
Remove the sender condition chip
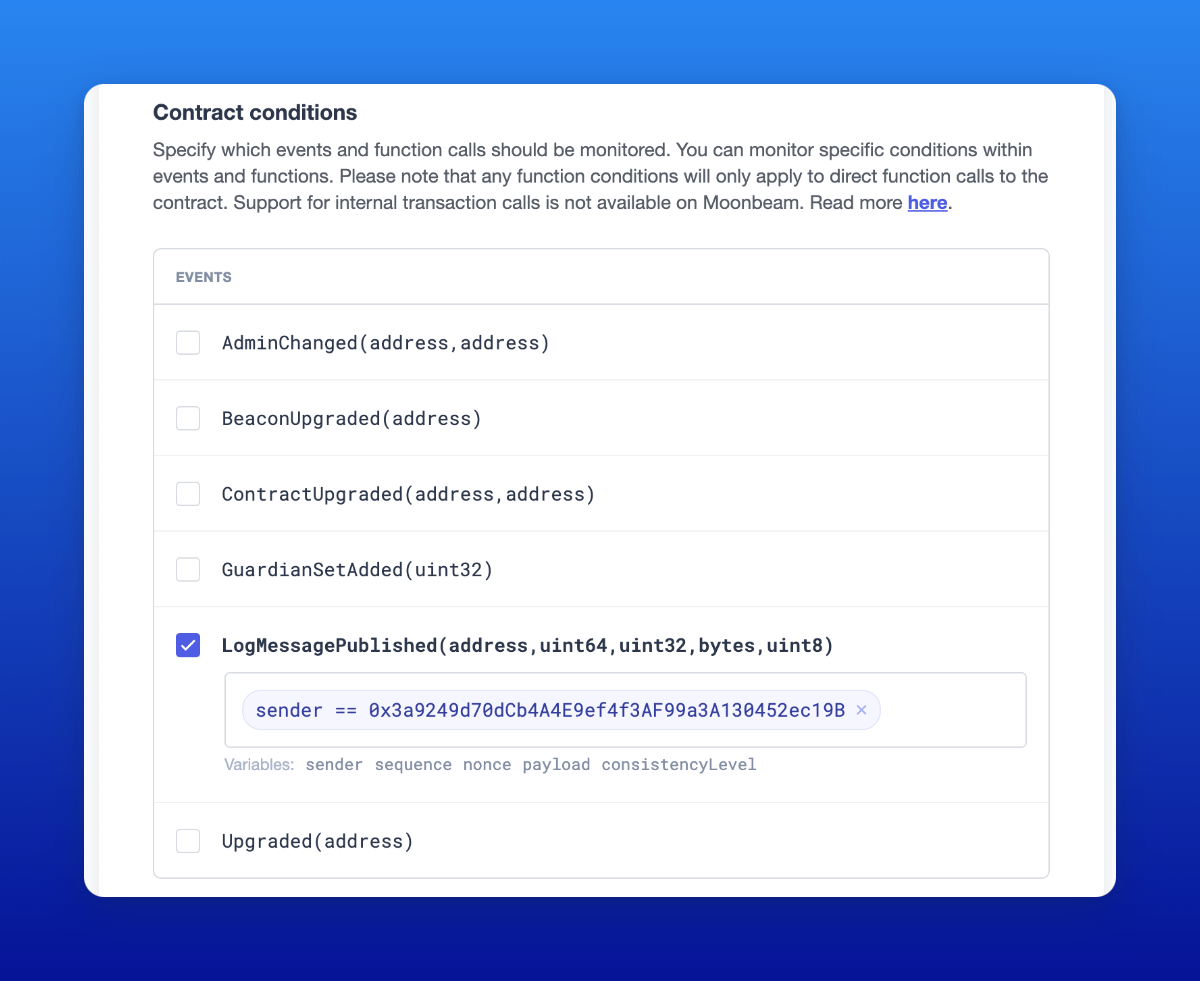click(862, 711)
